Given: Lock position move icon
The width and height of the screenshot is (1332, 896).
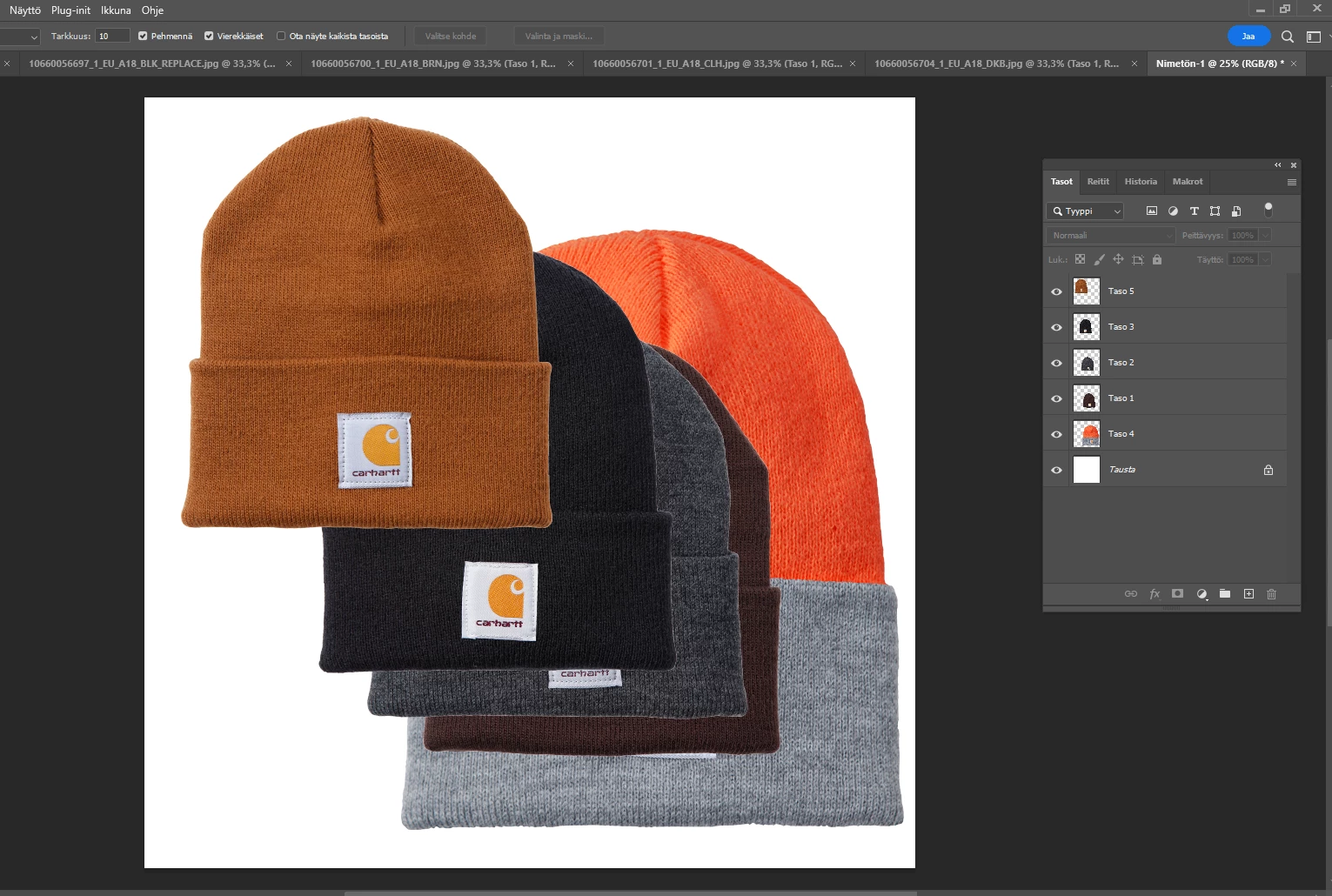Looking at the screenshot, I should coord(1118,259).
